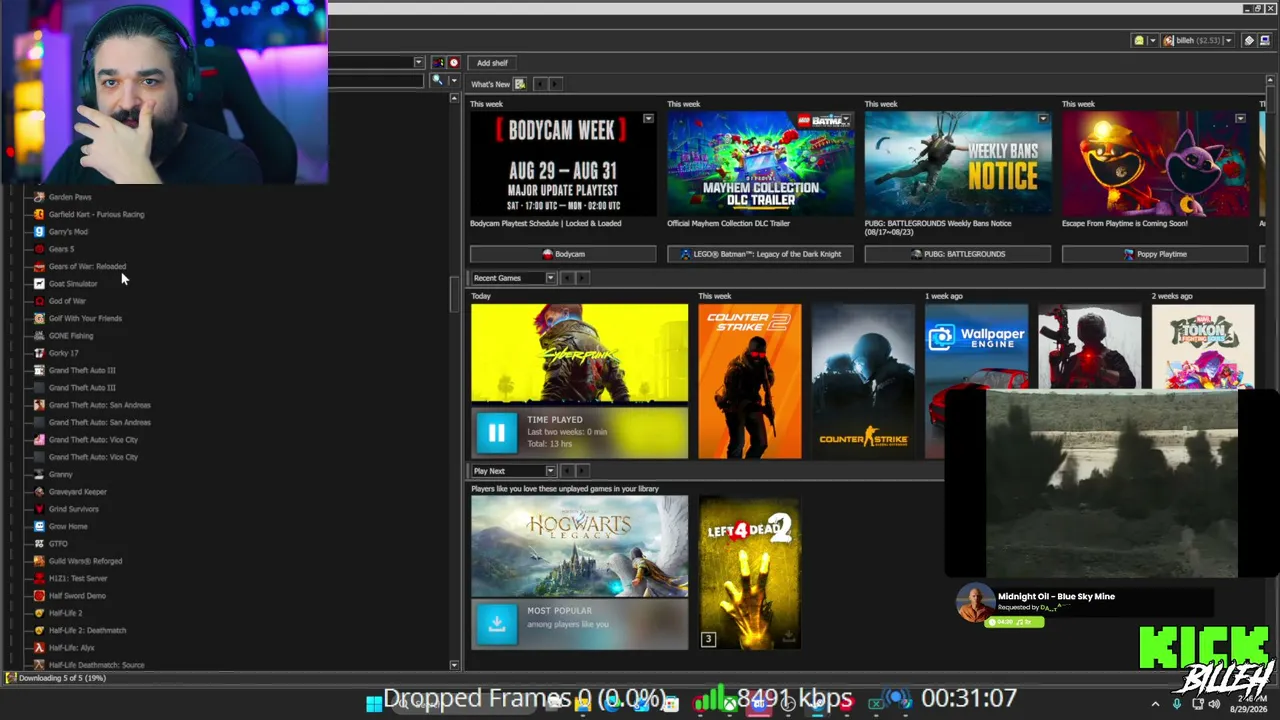Open the Play Next shelf dropdown
Screen dimensions: 1280x720
[x=550, y=471]
